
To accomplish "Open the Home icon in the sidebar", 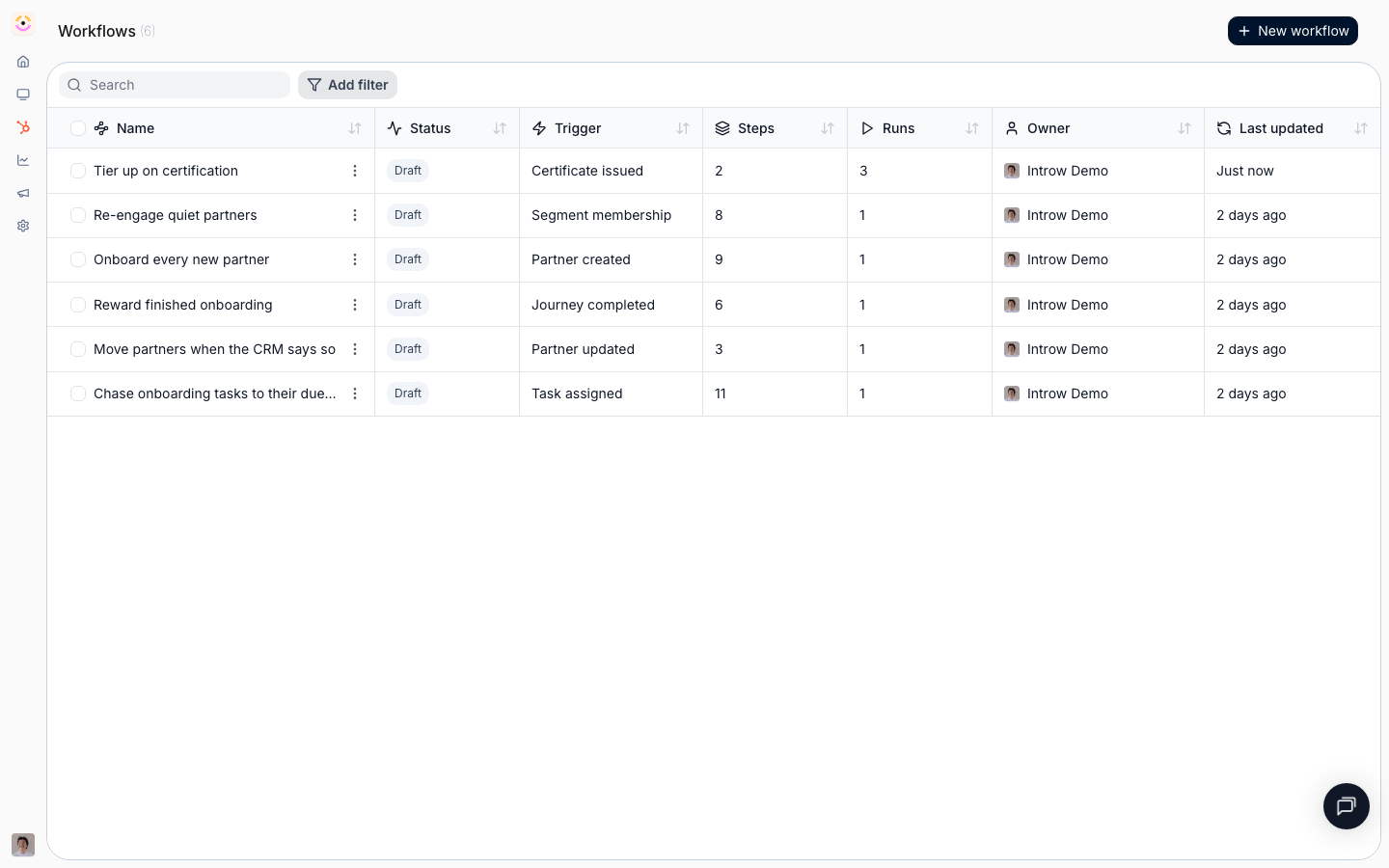I will click(x=23, y=62).
